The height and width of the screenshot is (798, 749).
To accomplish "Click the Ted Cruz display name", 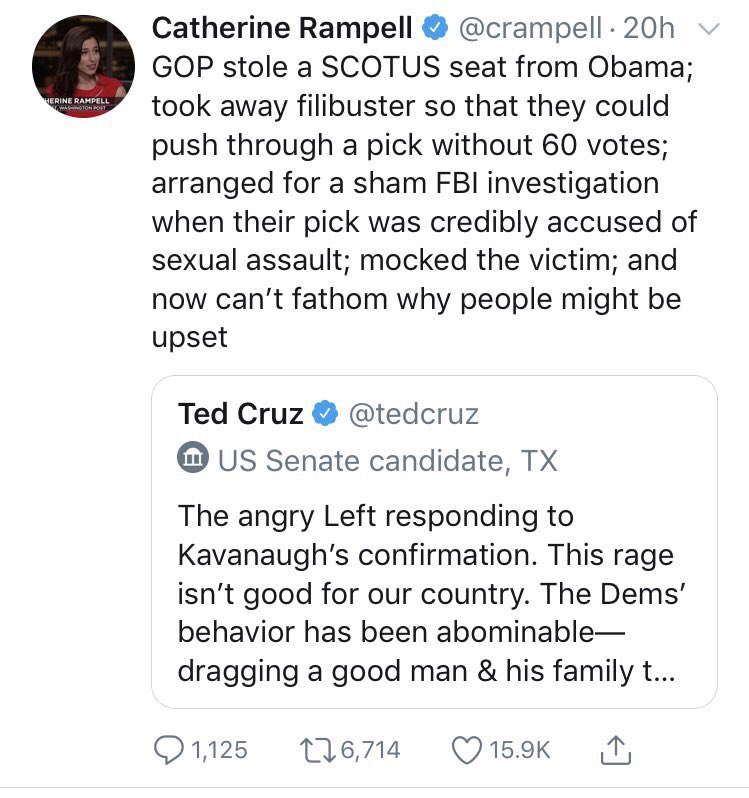I will tap(240, 413).
